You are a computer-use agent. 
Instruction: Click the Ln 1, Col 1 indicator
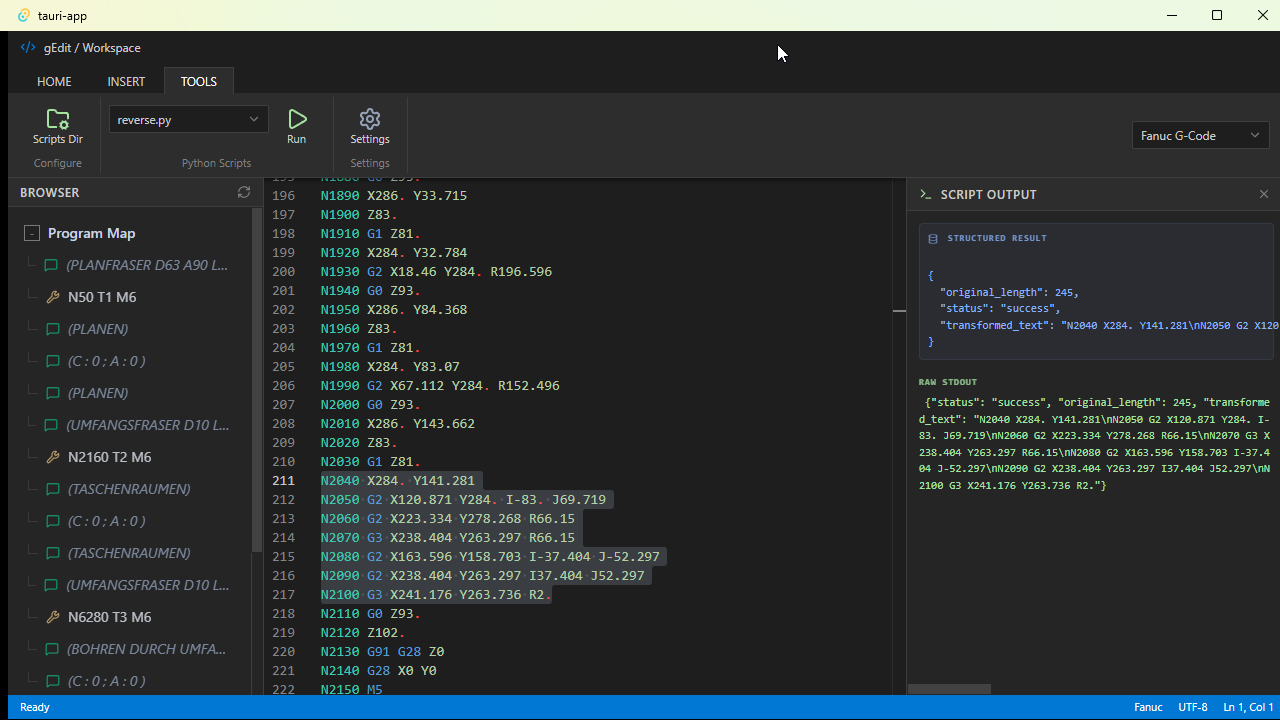click(x=1248, y=707)
